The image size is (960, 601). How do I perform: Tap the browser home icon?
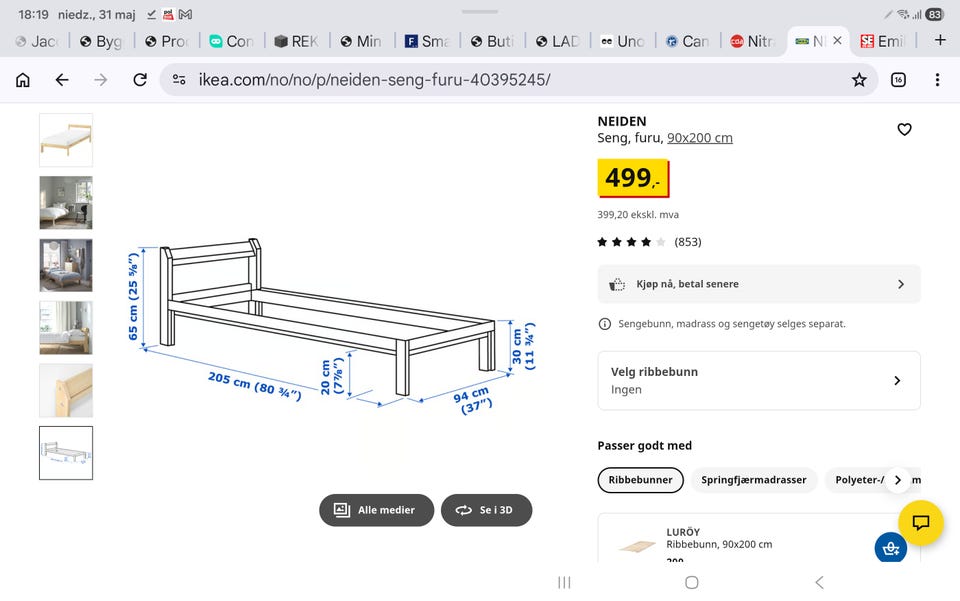click(23, 80)
